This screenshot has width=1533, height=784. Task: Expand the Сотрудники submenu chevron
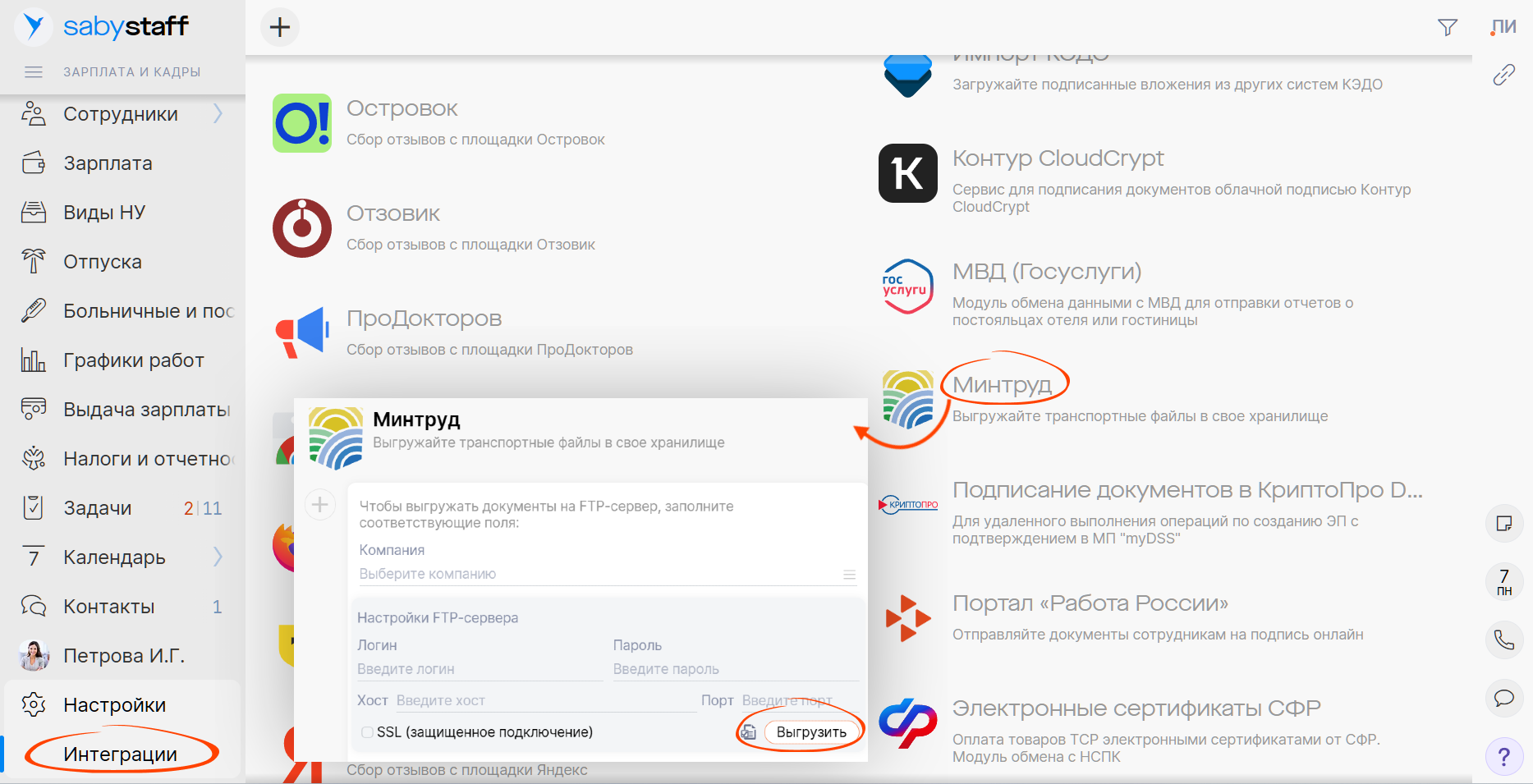click(x=218, y=114)
